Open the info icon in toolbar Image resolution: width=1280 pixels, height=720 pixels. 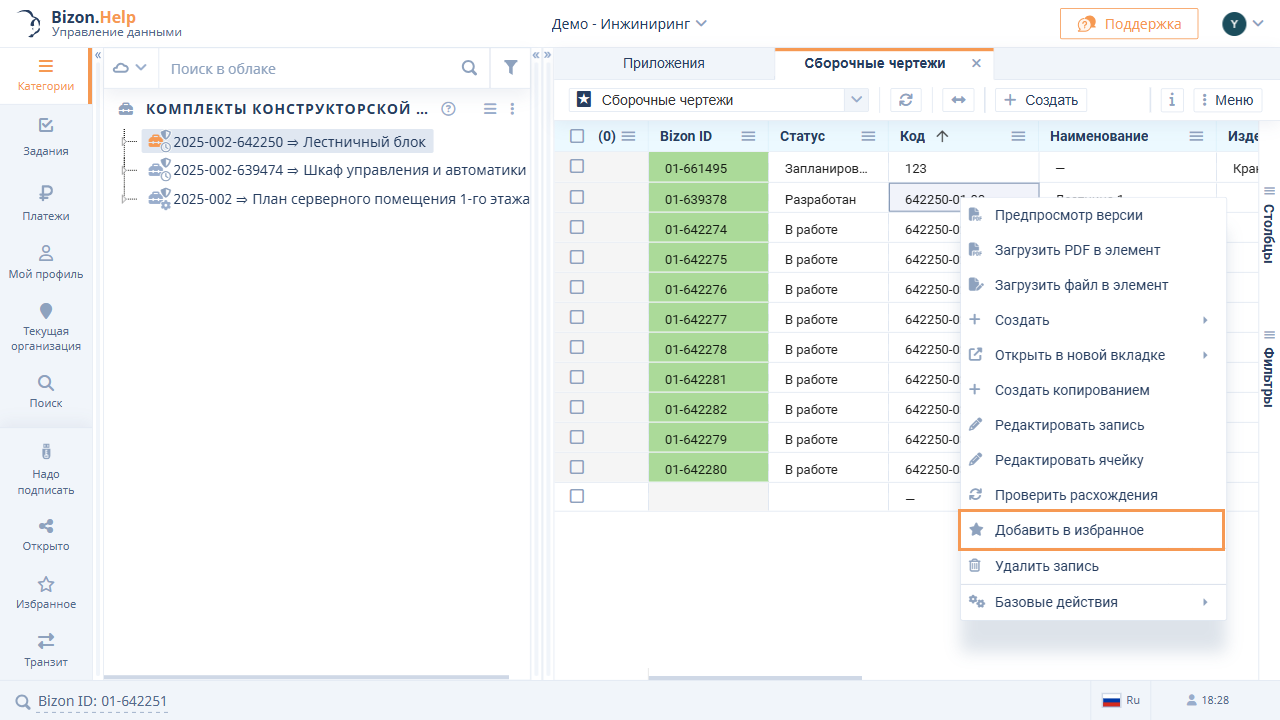[x=1172, y=100]
